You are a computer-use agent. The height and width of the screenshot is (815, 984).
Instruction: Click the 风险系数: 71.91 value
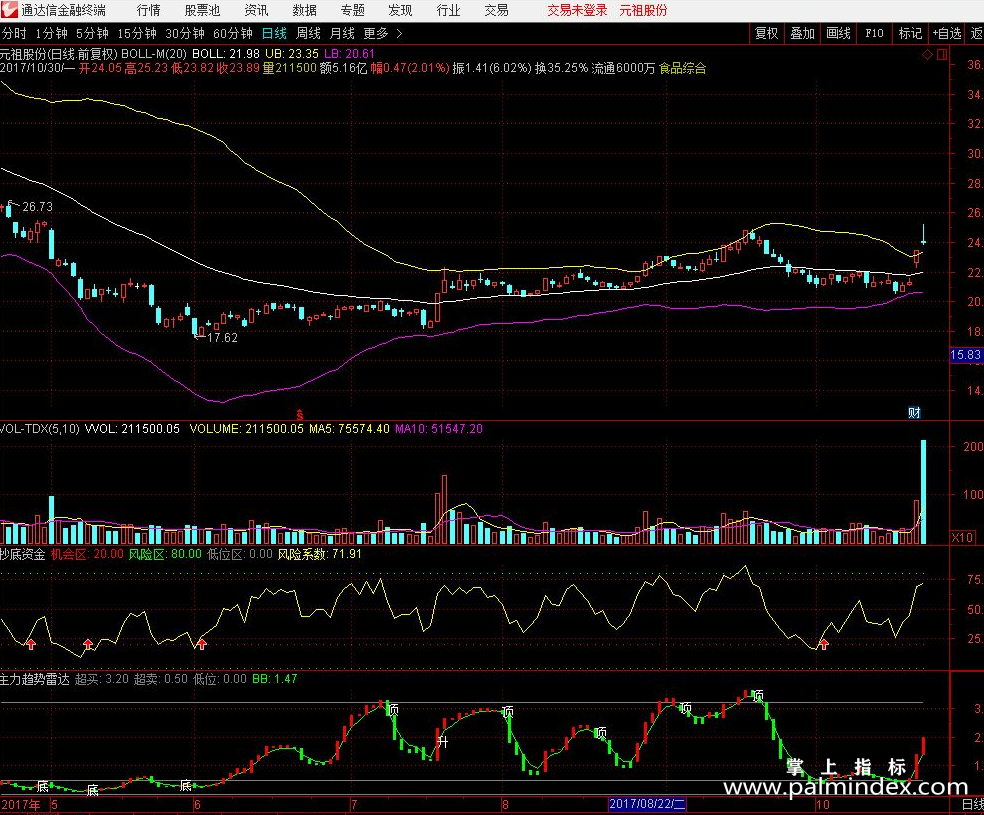coord(319,554)
